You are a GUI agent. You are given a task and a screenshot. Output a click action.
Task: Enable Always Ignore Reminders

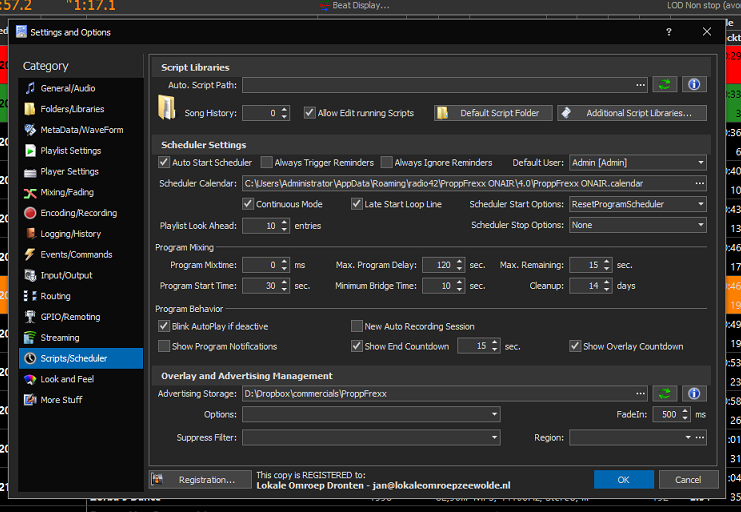coord(387,162)
